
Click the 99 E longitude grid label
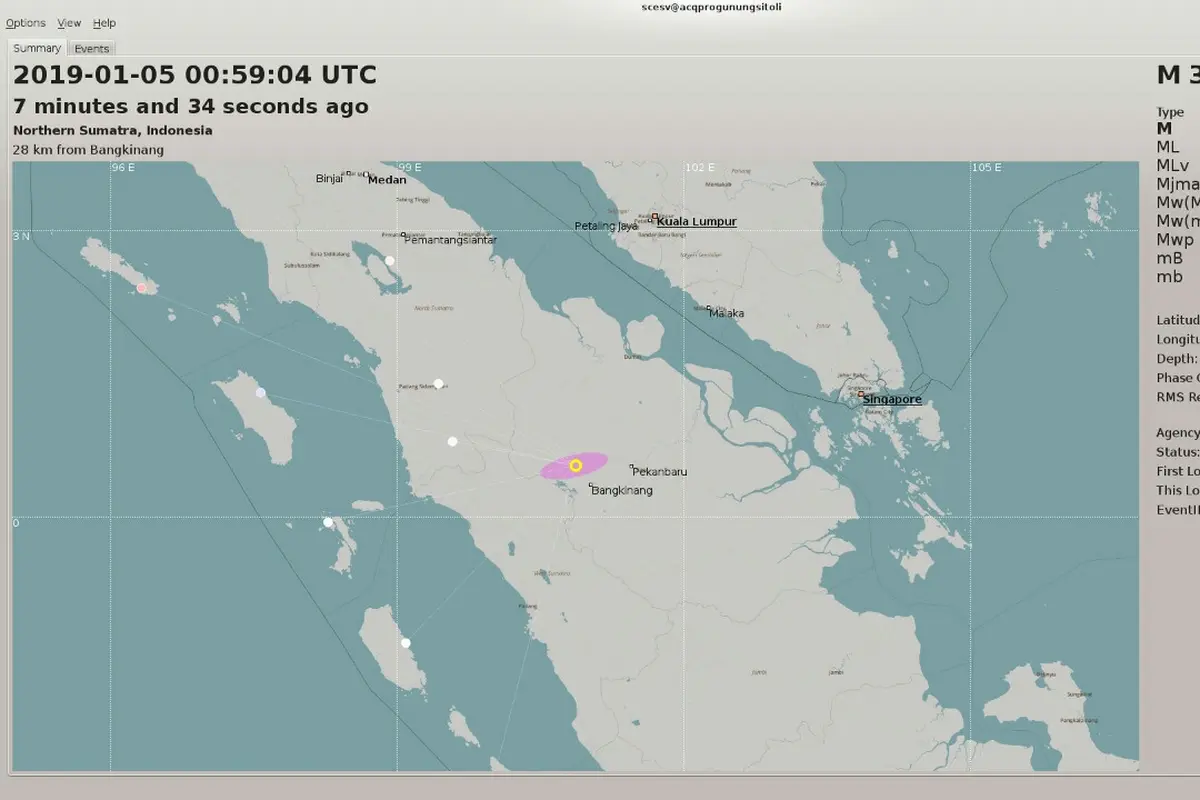[411, 168]
